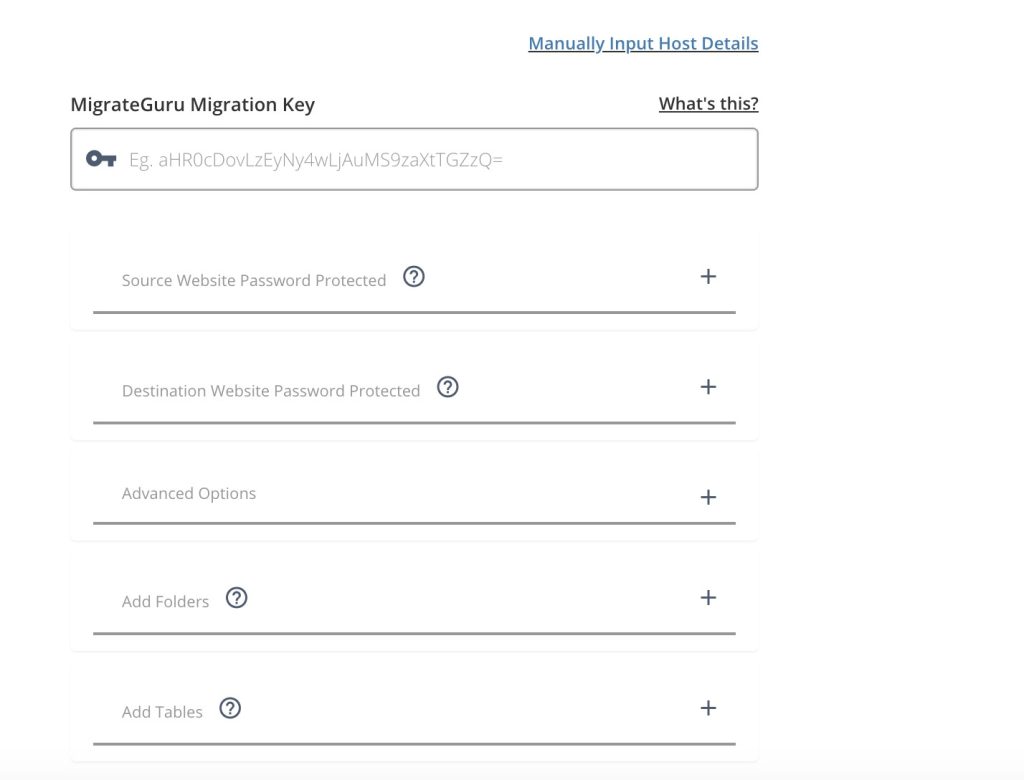The height and width of the screenshot is (780, 1024).
Task: Expand the Add Folders section plus icon
Action: [708, 598]
